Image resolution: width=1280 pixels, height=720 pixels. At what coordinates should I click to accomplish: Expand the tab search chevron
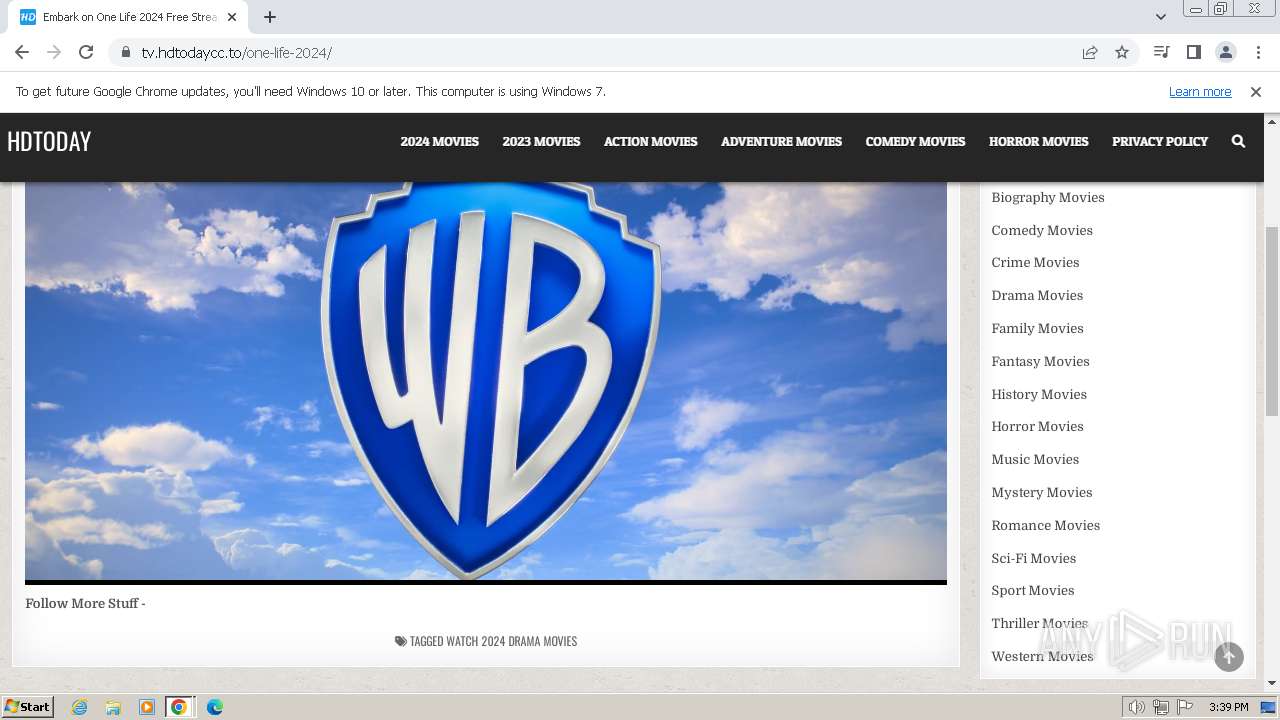coord(1160,17)
